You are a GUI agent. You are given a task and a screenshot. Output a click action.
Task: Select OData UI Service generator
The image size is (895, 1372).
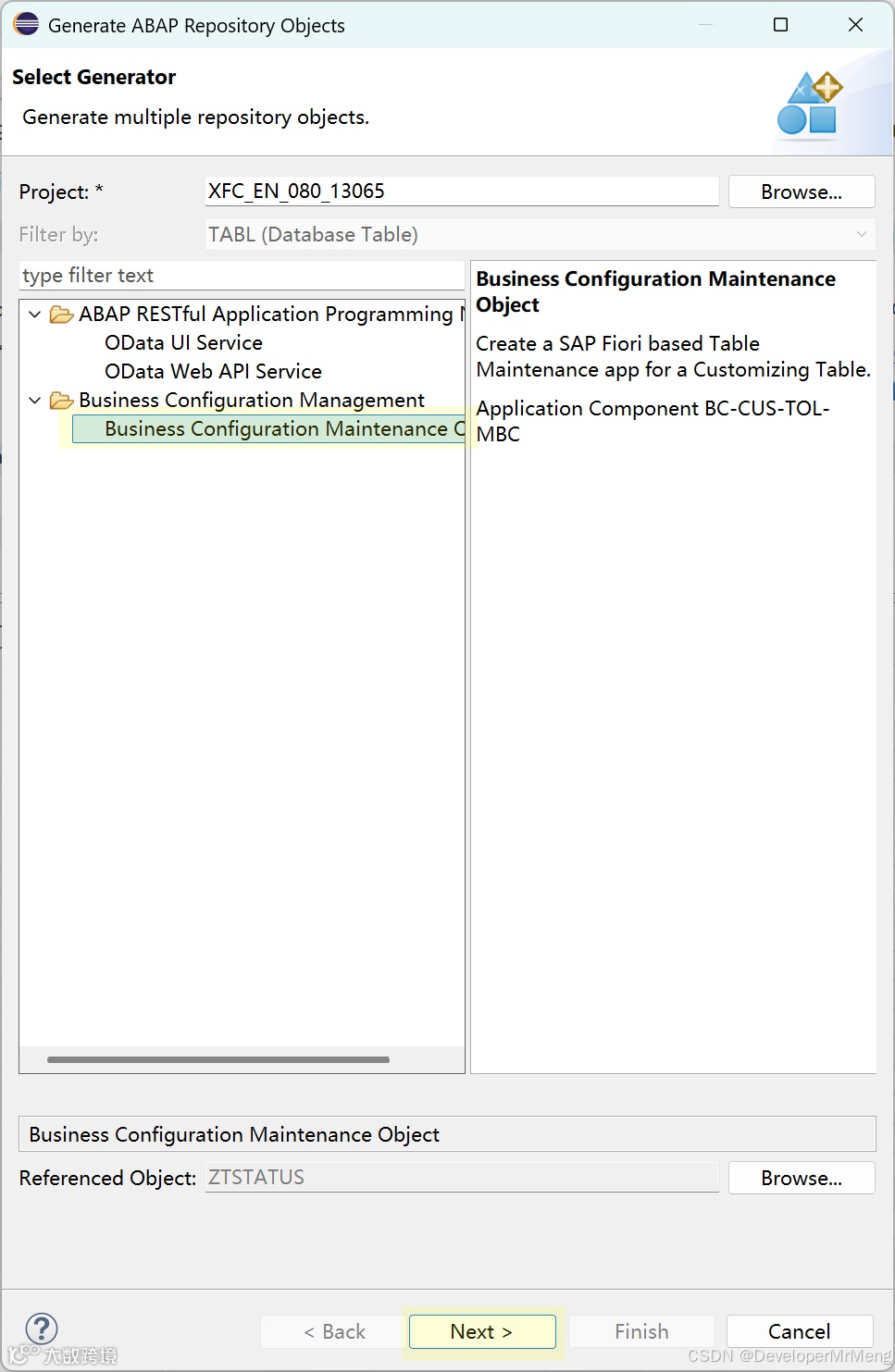pyautogui.click(x=183, y=343)
